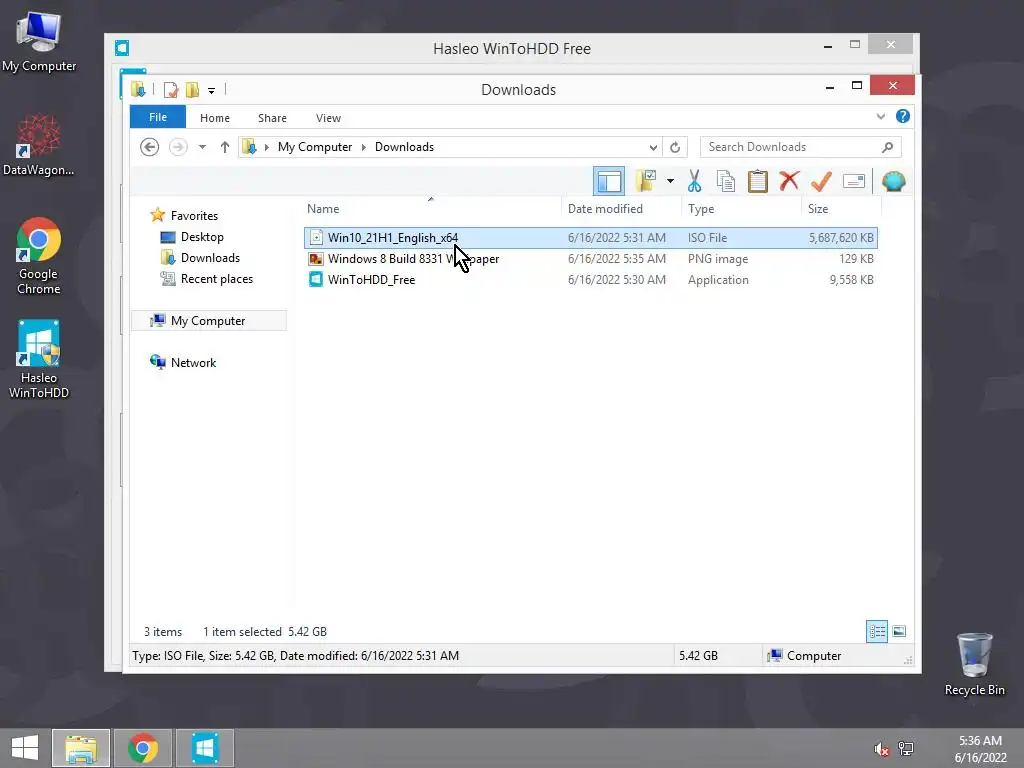This screenshot has width=1024, height=768.
Task: Select Windows 8 Build 8331 Wallpaper file
Action: point(590,259)
